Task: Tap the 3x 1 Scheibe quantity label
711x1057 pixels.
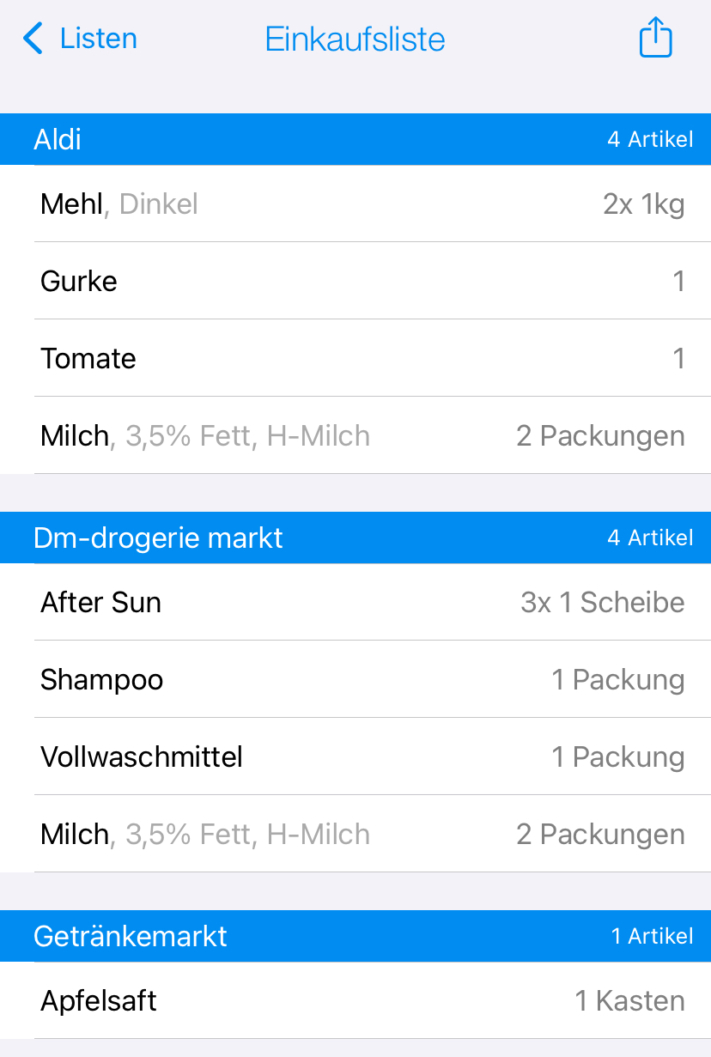Action: [602, 602]
